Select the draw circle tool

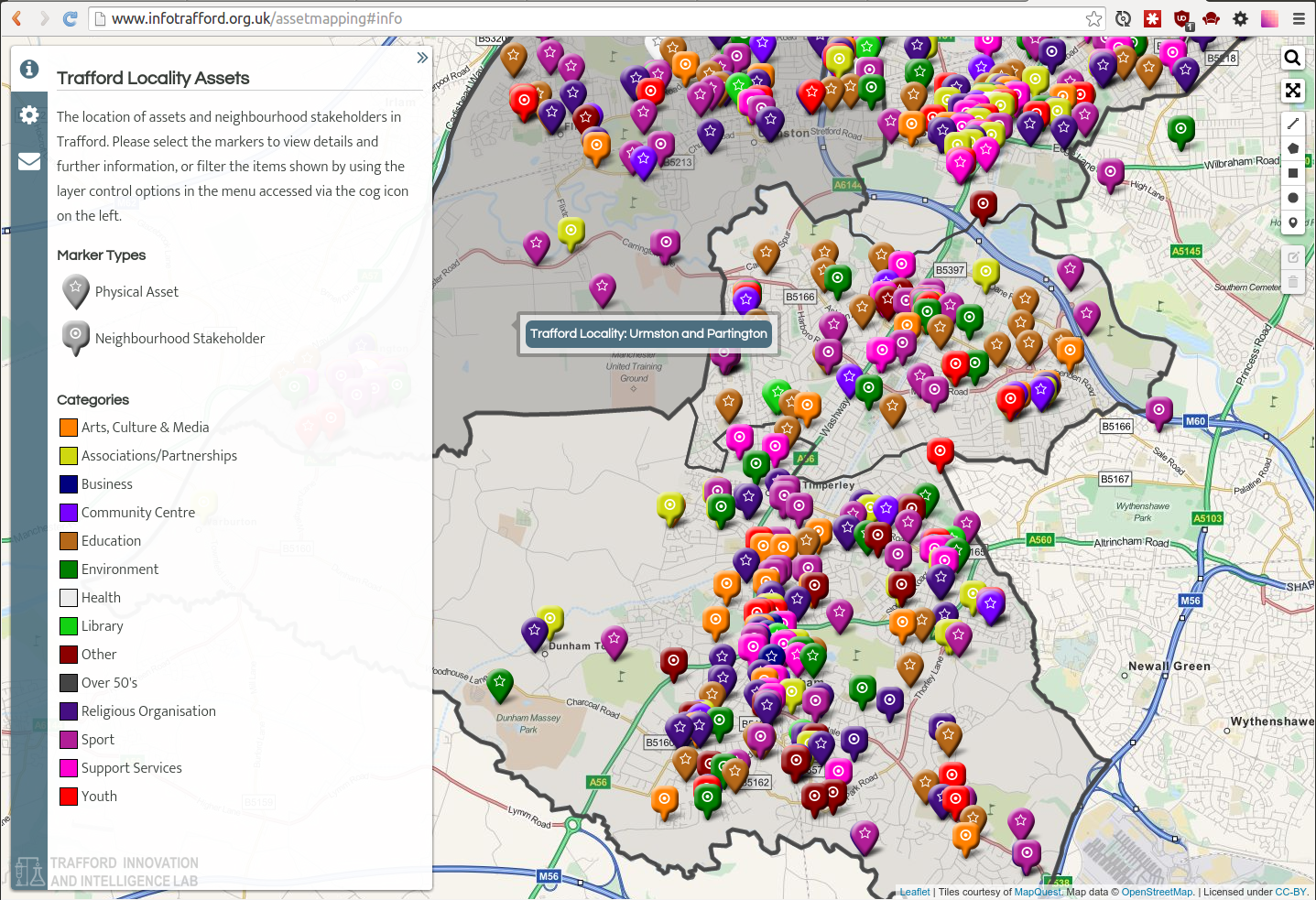click(1292, 198)
